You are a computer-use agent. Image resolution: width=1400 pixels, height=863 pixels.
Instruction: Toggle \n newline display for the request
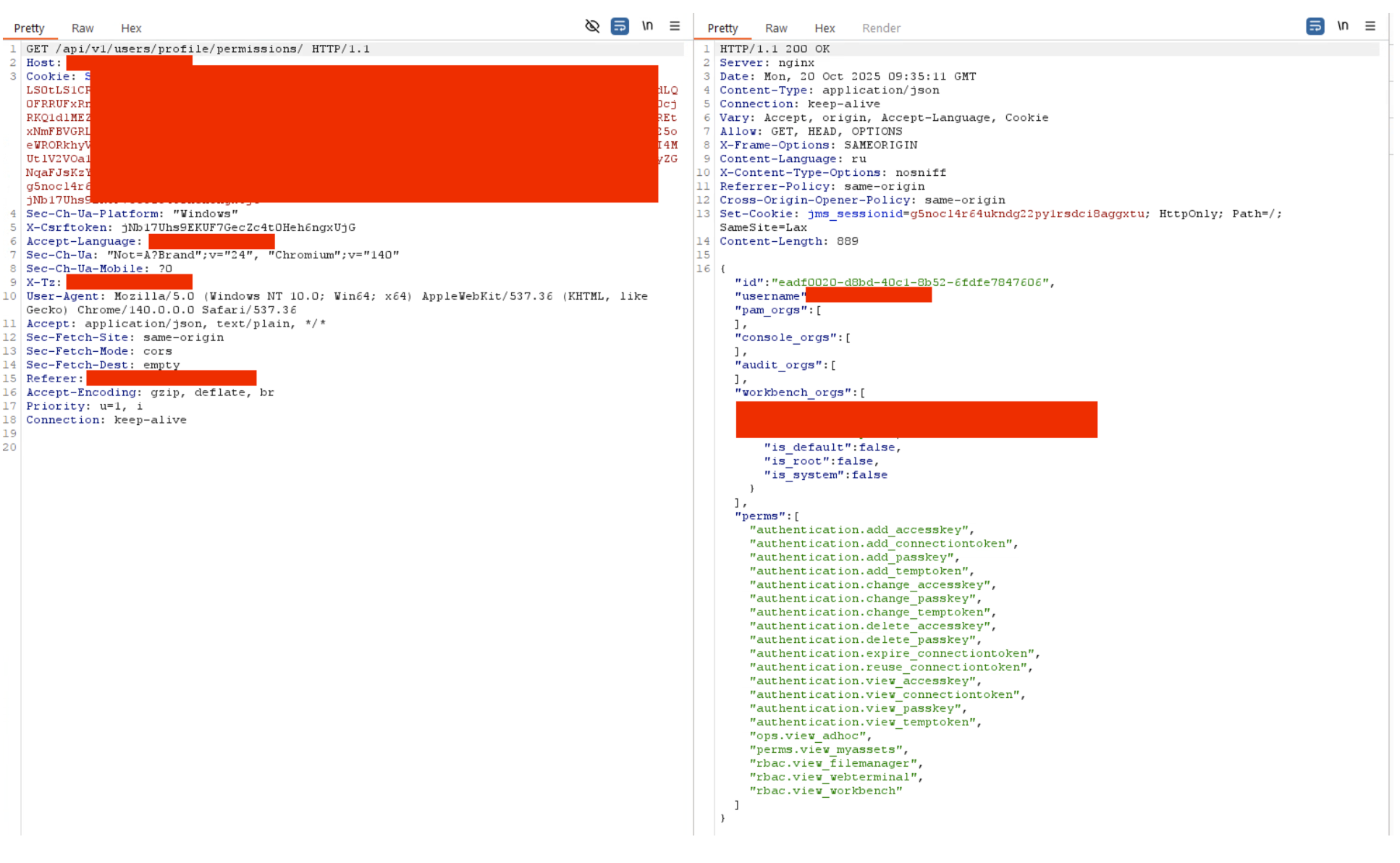pyautogui.click(x=647, y=26)
